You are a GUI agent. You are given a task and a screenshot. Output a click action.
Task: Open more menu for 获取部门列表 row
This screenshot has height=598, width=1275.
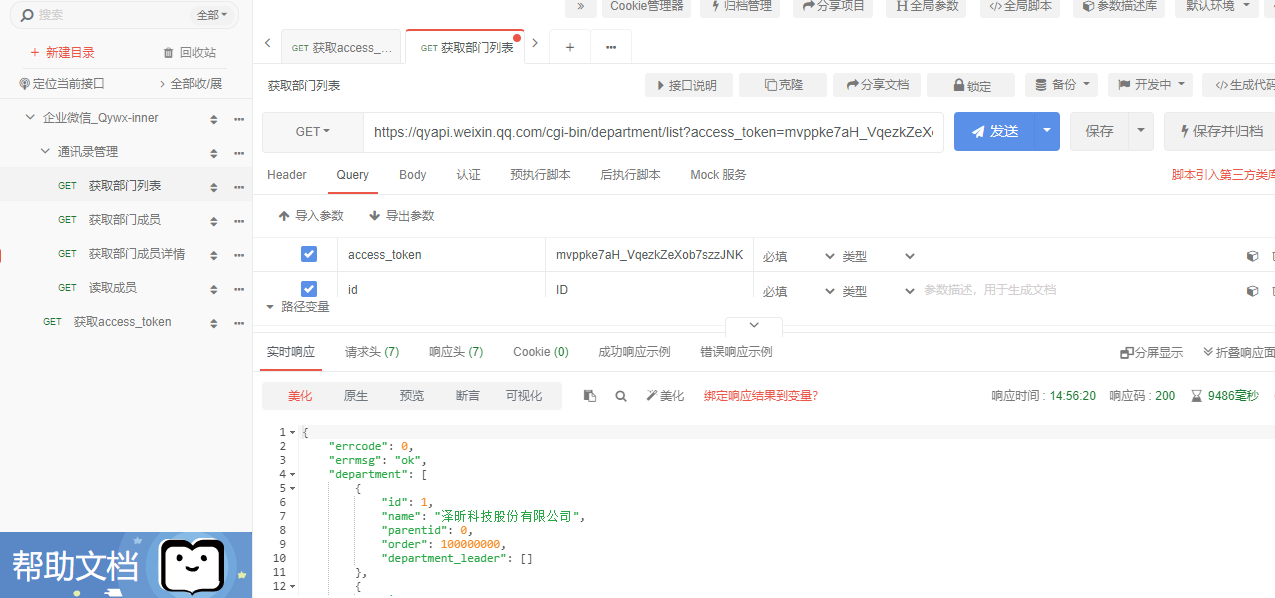pyautogui.click(x=239, y=187)
